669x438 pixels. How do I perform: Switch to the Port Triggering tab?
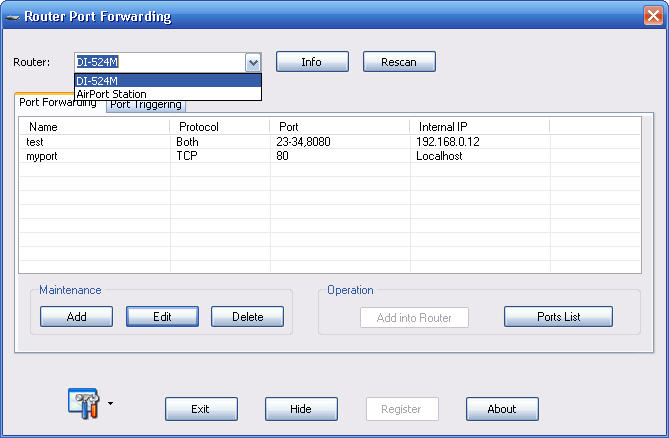click(x=148, y=105)
